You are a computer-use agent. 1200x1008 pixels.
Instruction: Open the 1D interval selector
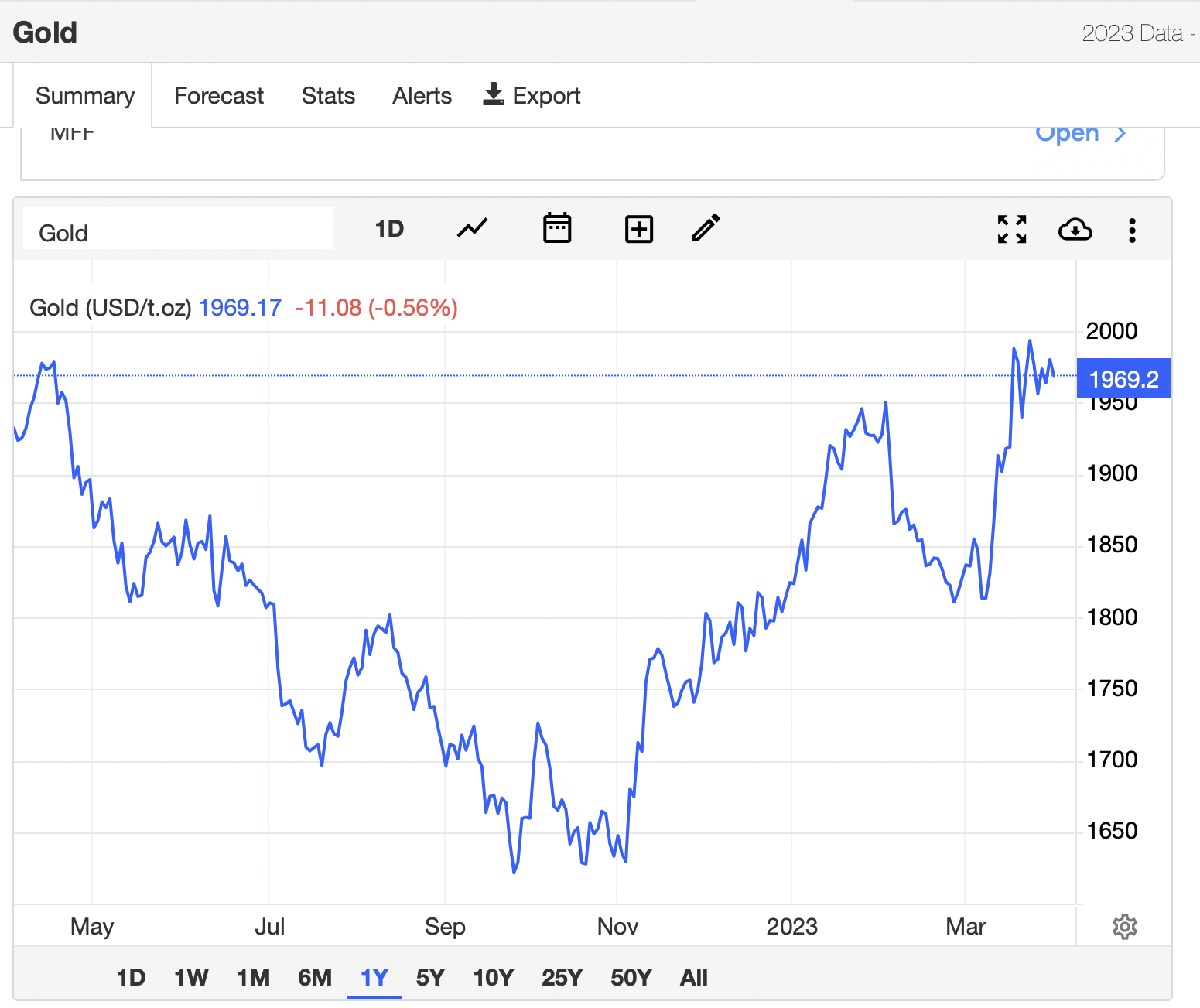click(389, 228)
